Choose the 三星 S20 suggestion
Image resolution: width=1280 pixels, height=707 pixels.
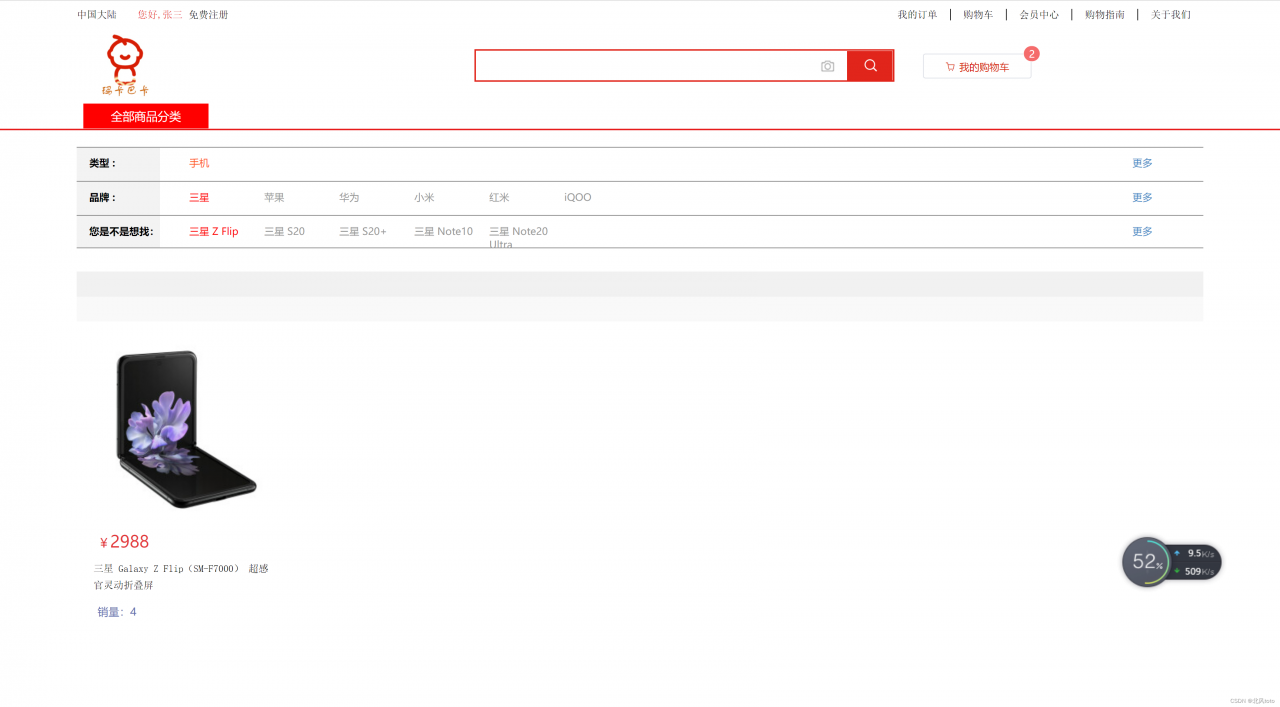point(284,231)
